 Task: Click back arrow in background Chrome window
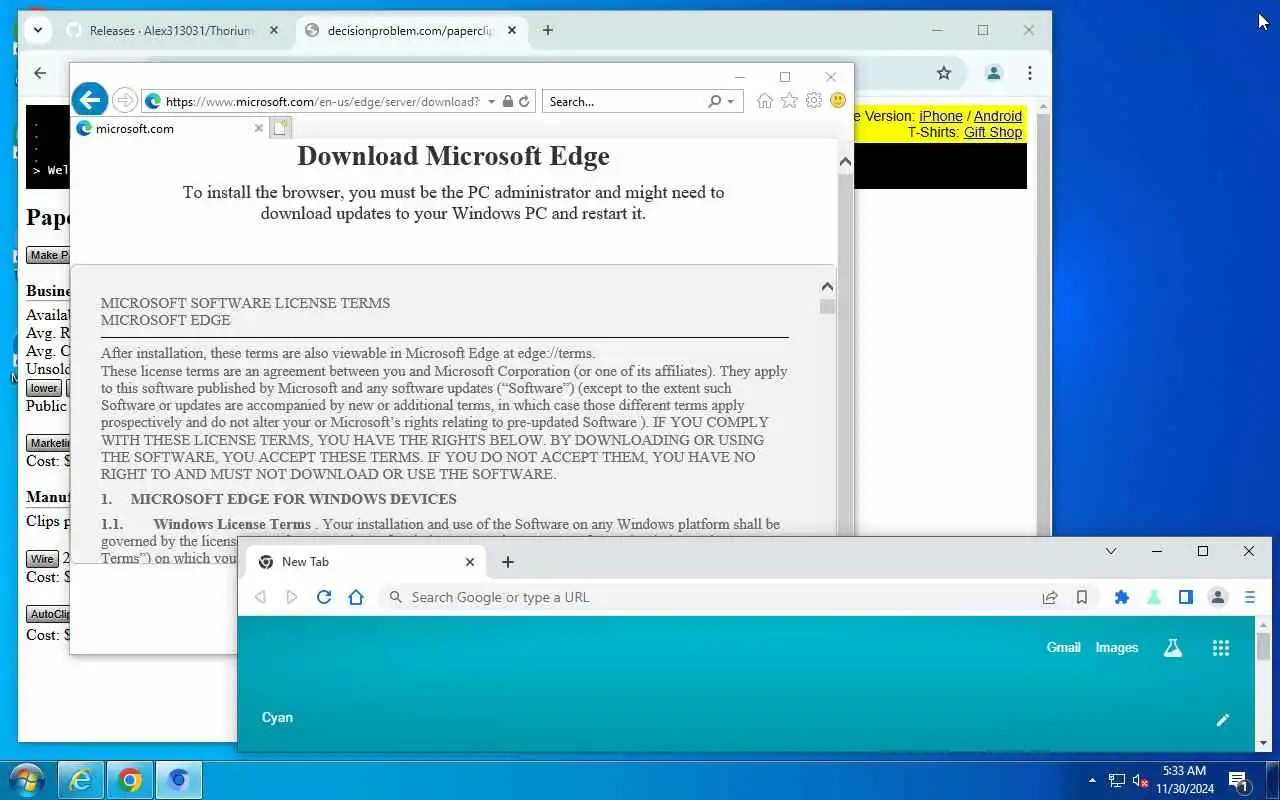pos(40,72)
